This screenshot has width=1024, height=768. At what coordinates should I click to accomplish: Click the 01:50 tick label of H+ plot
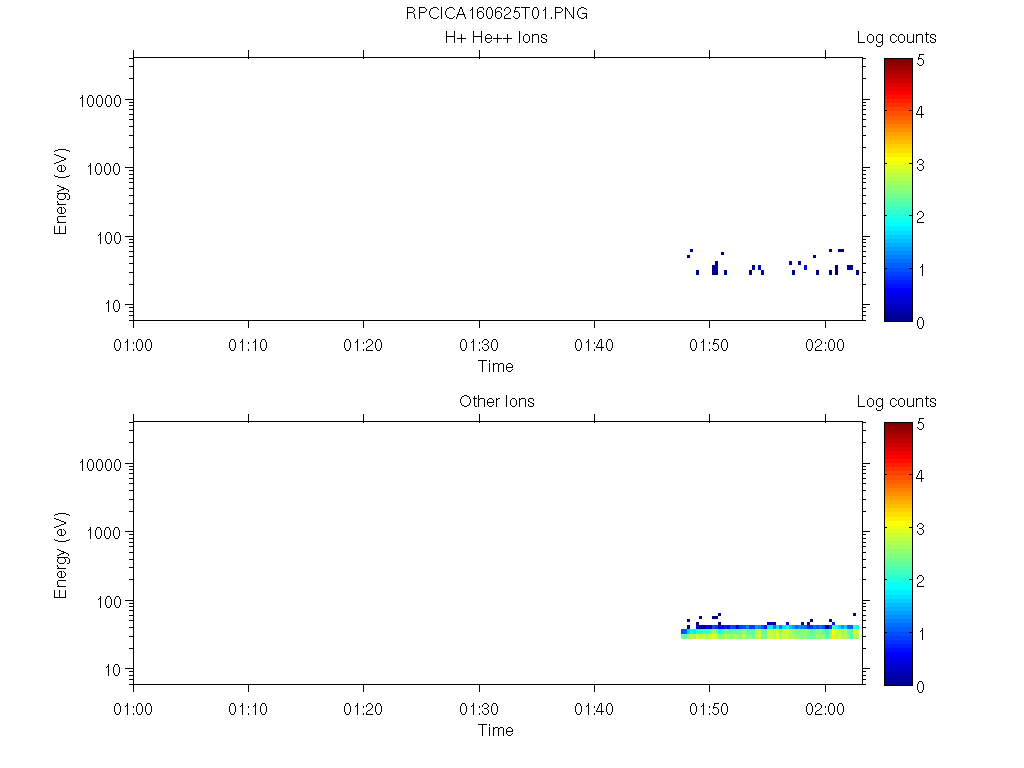pyautogui.click(x=709, y=345)
